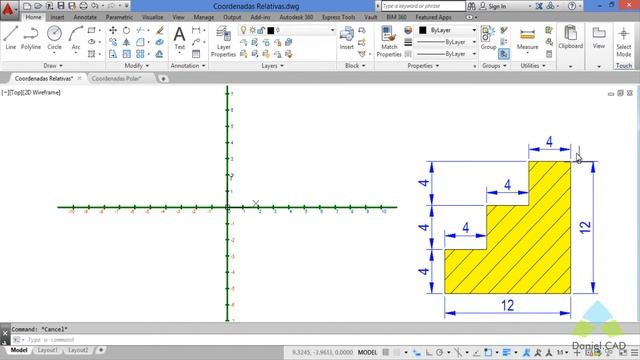Click the Group tool icon
The height and width of the screenshot is (360, 640).
[x=488, y=38]
